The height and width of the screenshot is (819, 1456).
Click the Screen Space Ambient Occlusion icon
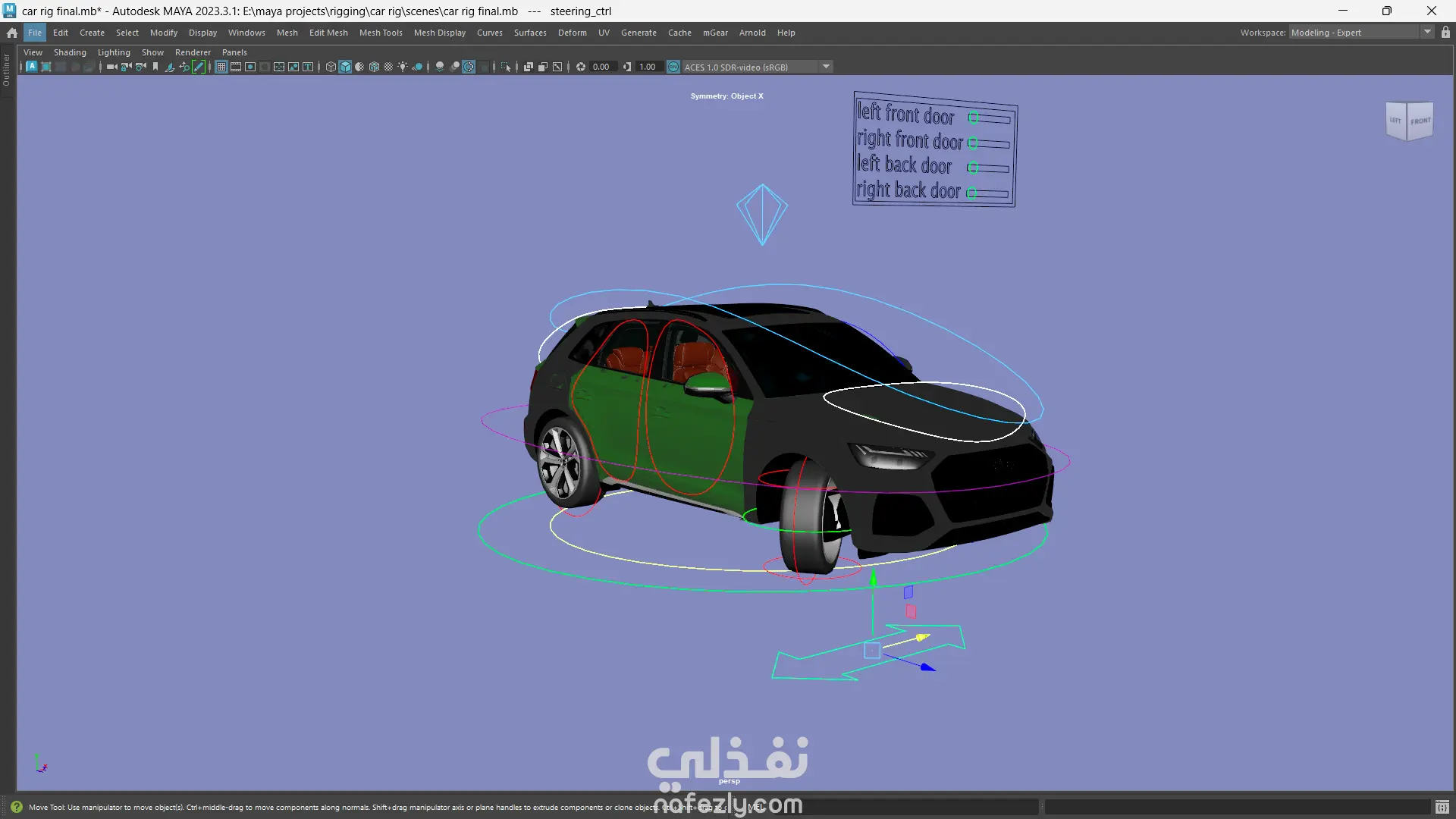440,67
